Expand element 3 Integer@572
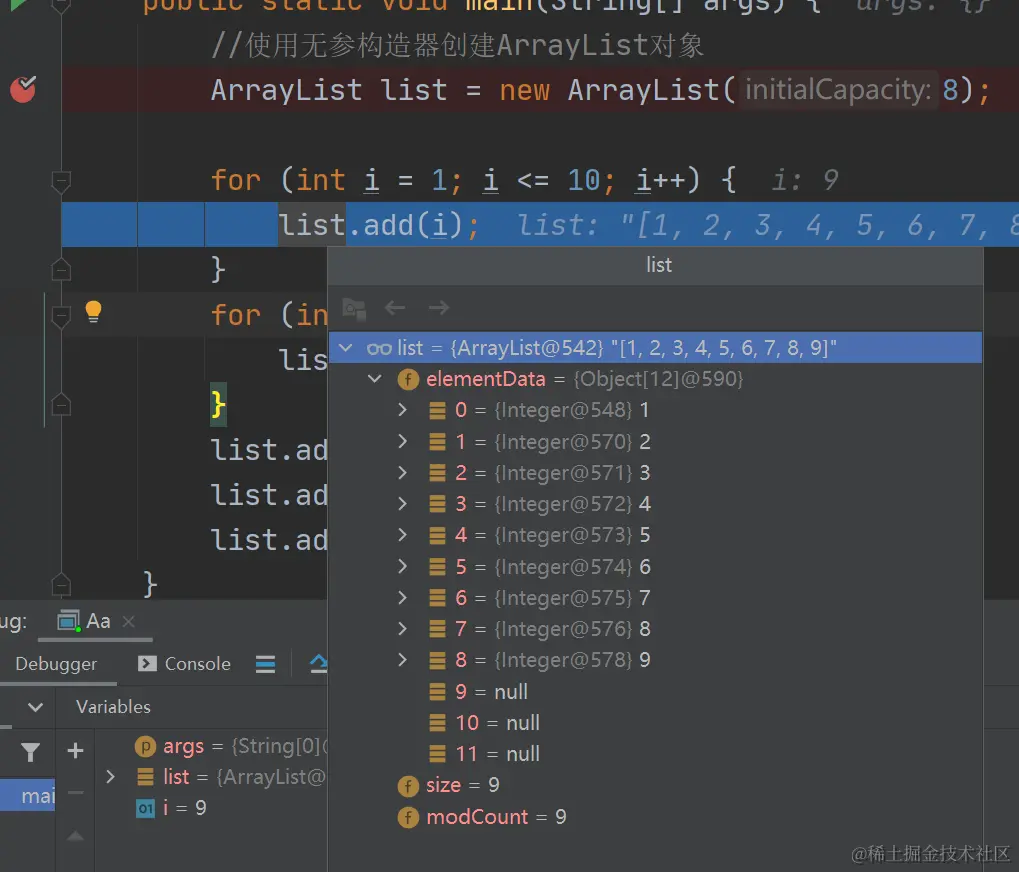1019x872 pixels. [402, 504]
